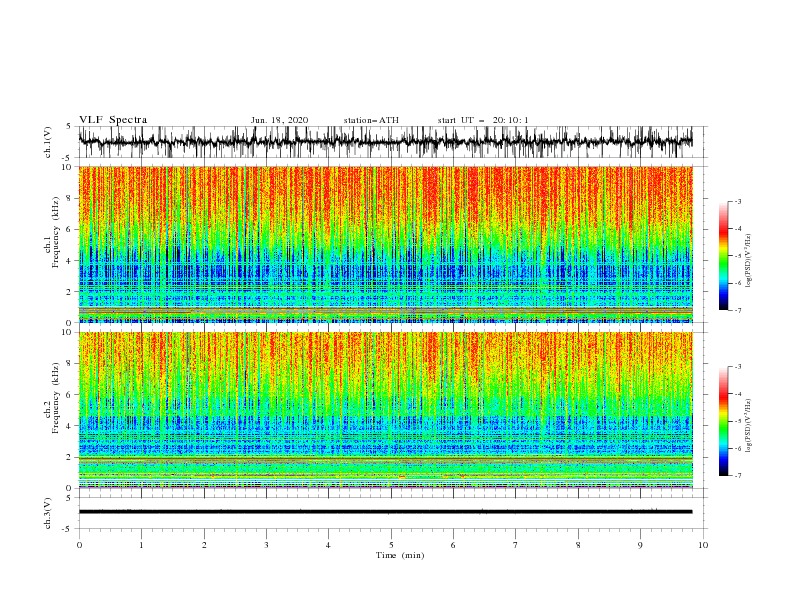The image size is (792, 612).
Task: Click inside the ch.1 spectrogram panel
Action: coord(385,244)
